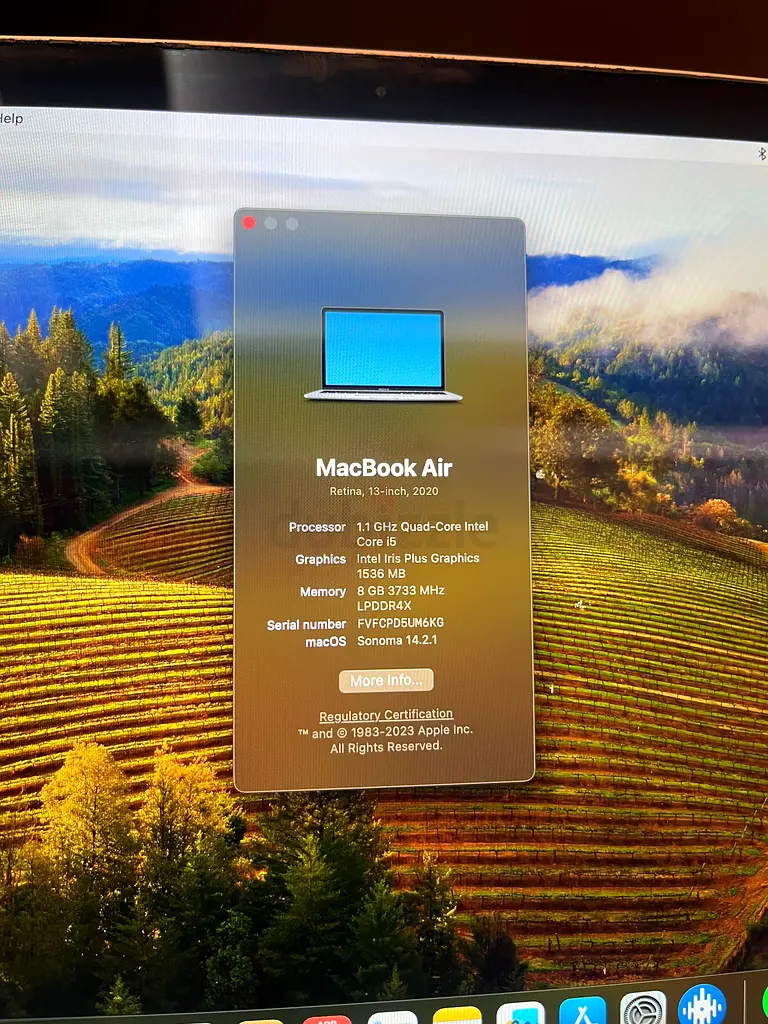Open App Store from the dock
Screen dimensions: 768x1024
(x=583, y=1011)
